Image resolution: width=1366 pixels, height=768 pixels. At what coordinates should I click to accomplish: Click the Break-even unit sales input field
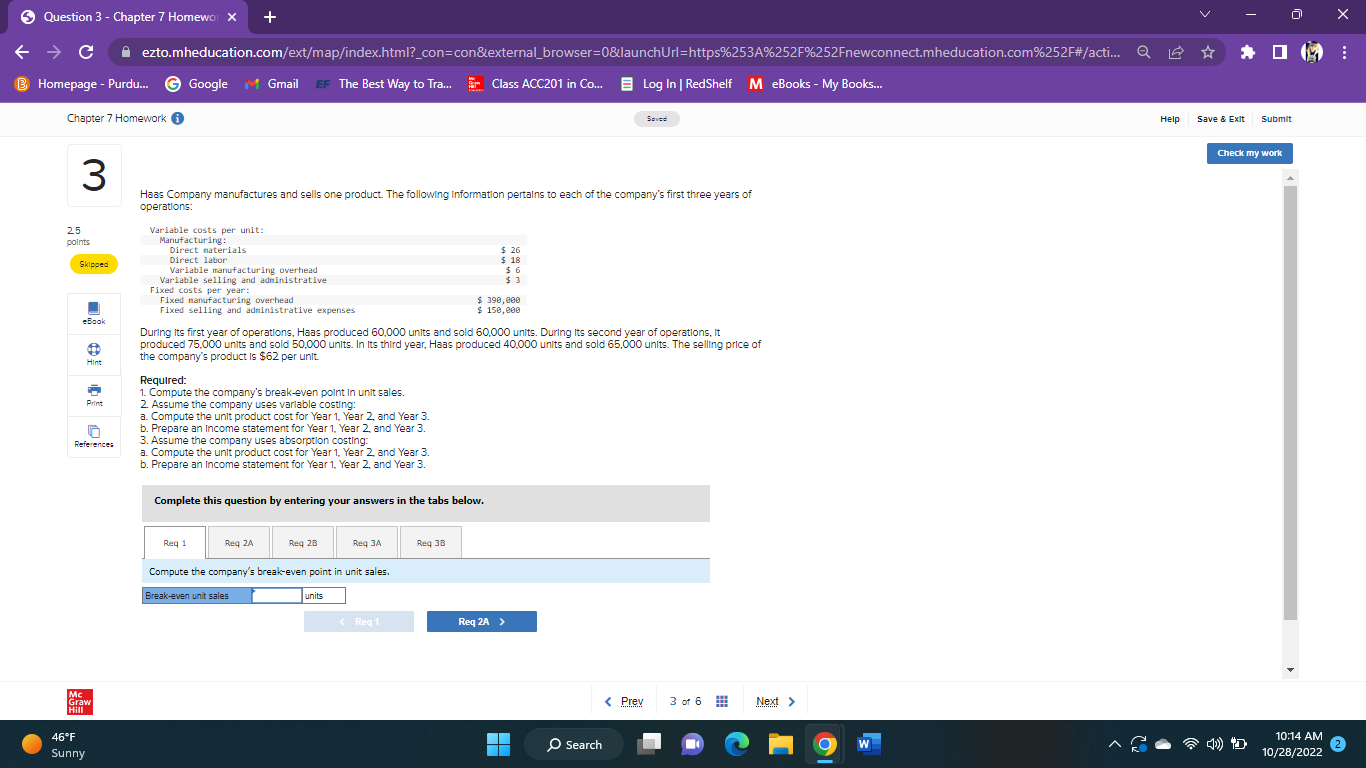(276, 594)
